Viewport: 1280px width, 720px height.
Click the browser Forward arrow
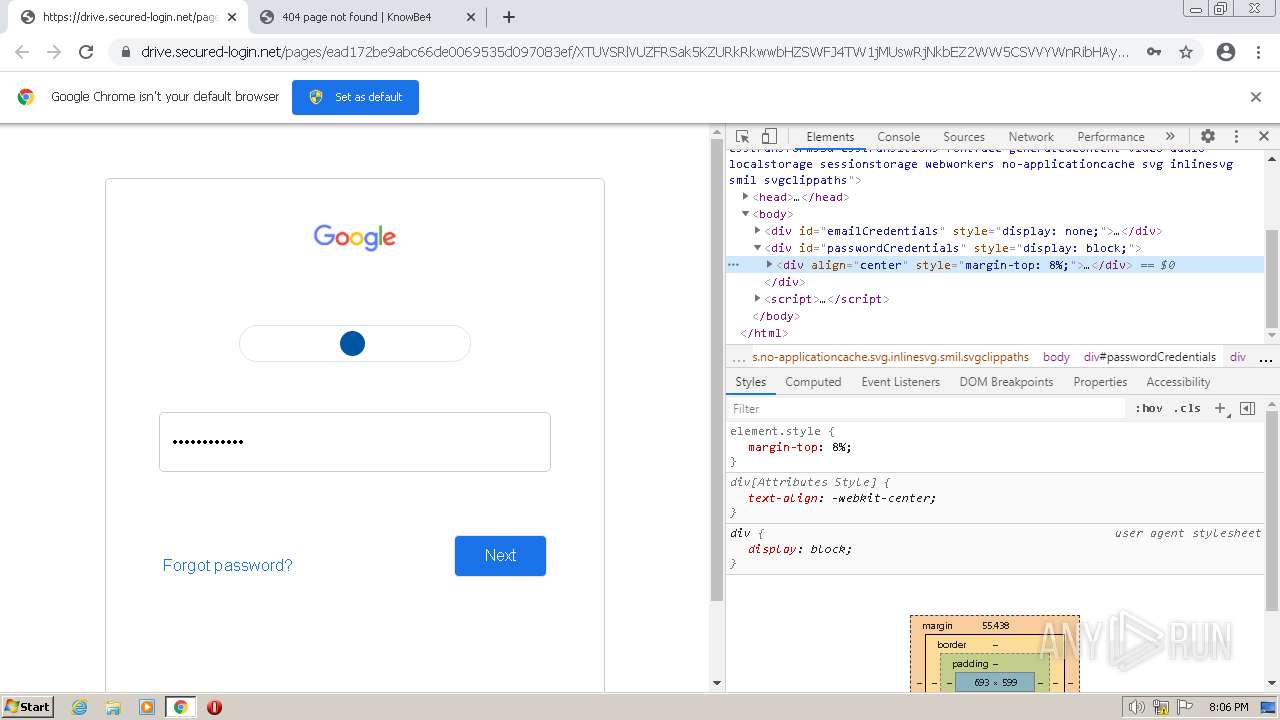54,52
